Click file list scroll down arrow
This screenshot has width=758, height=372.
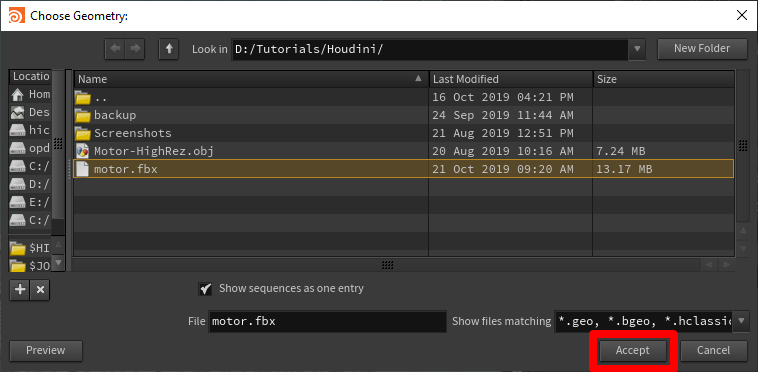743,248
